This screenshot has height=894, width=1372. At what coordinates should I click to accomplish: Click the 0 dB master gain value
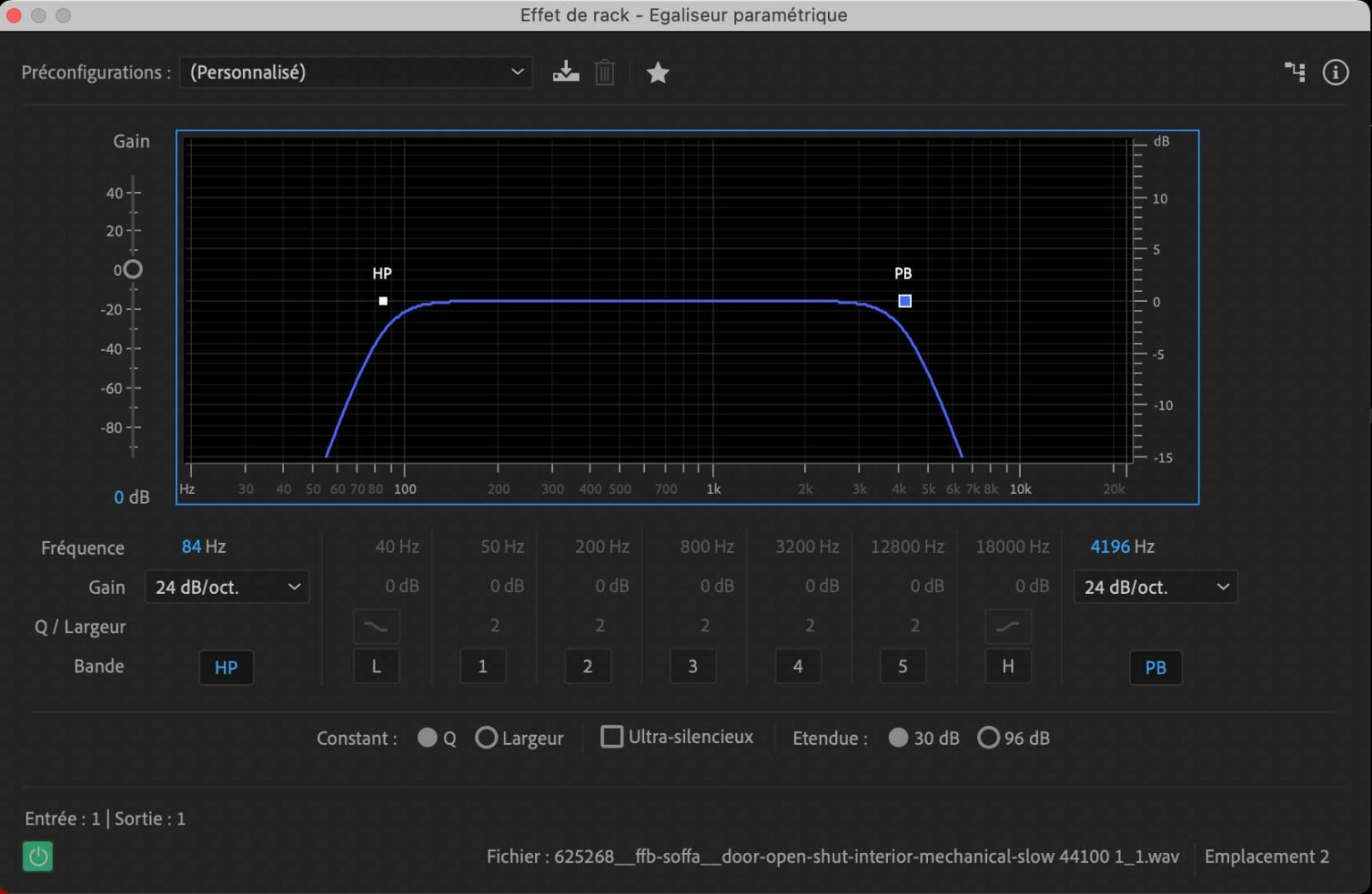point(131,497)
